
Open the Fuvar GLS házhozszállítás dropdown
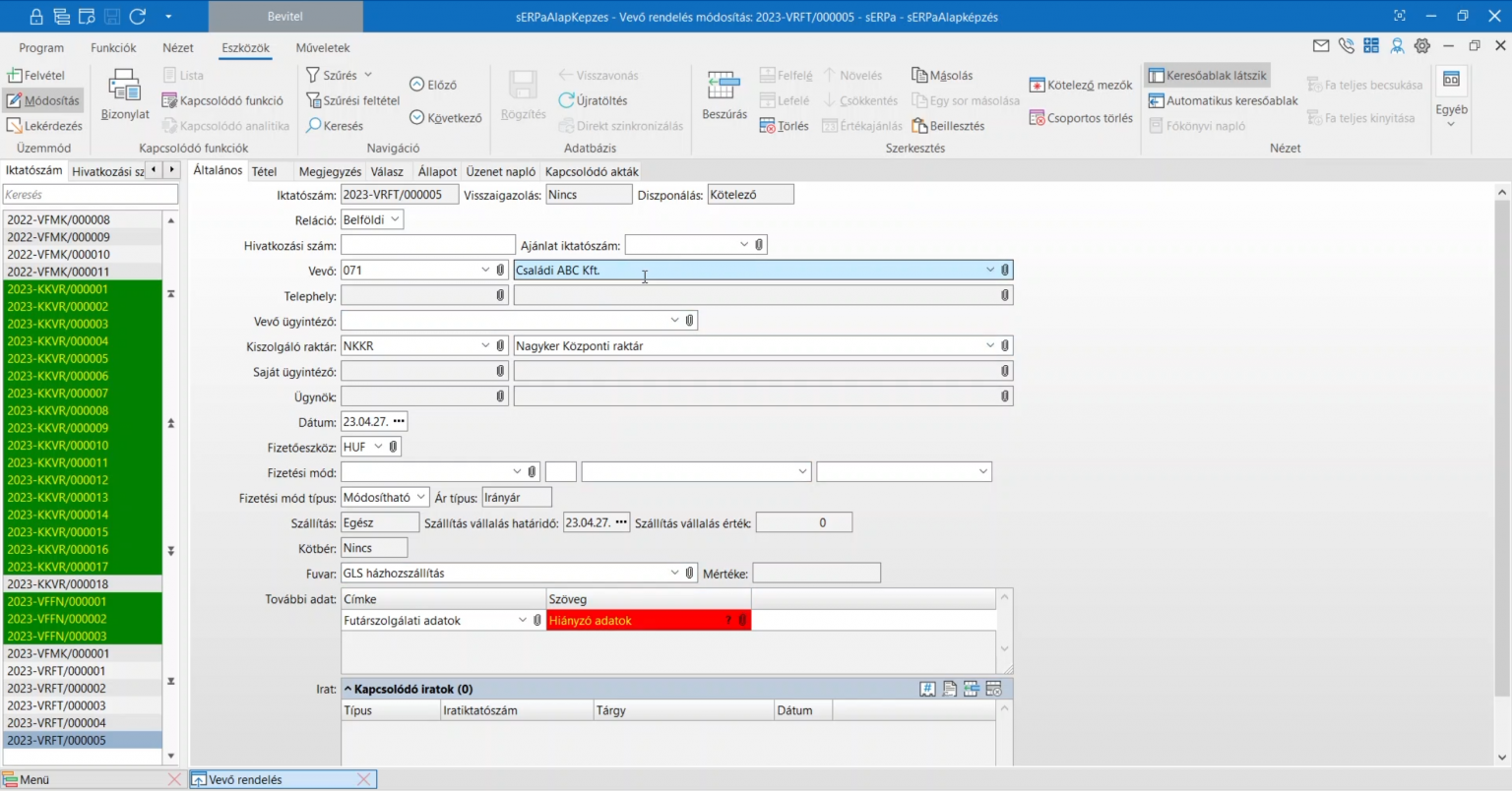click(x=675, y=572)
